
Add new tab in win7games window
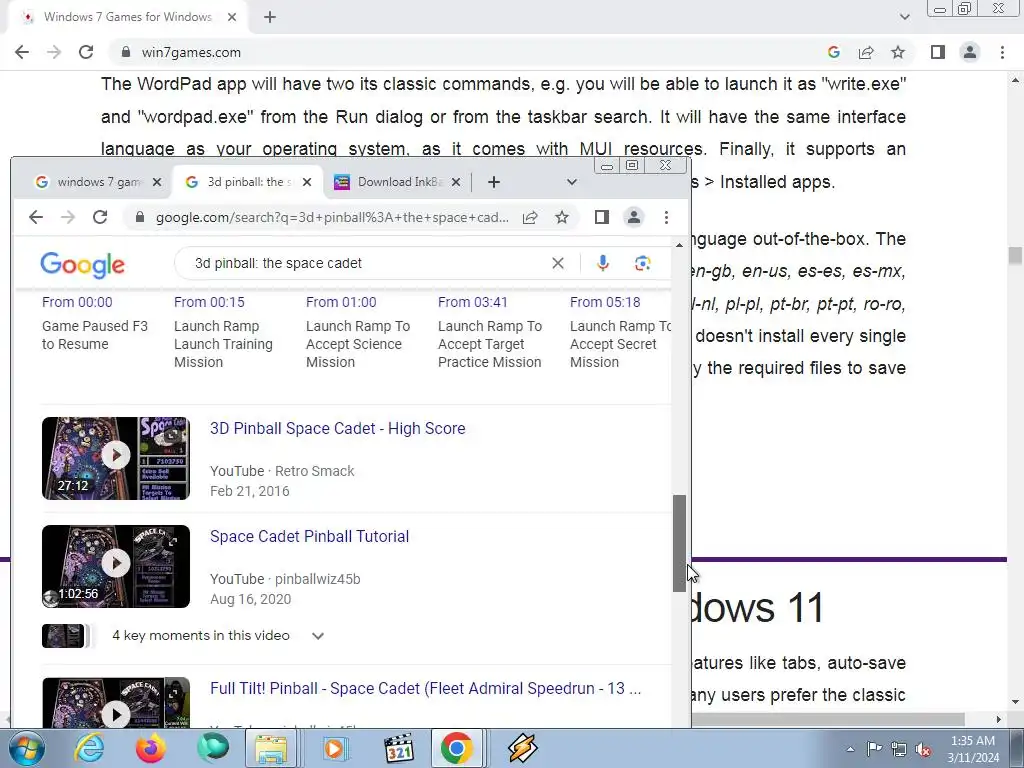[270, 17]
